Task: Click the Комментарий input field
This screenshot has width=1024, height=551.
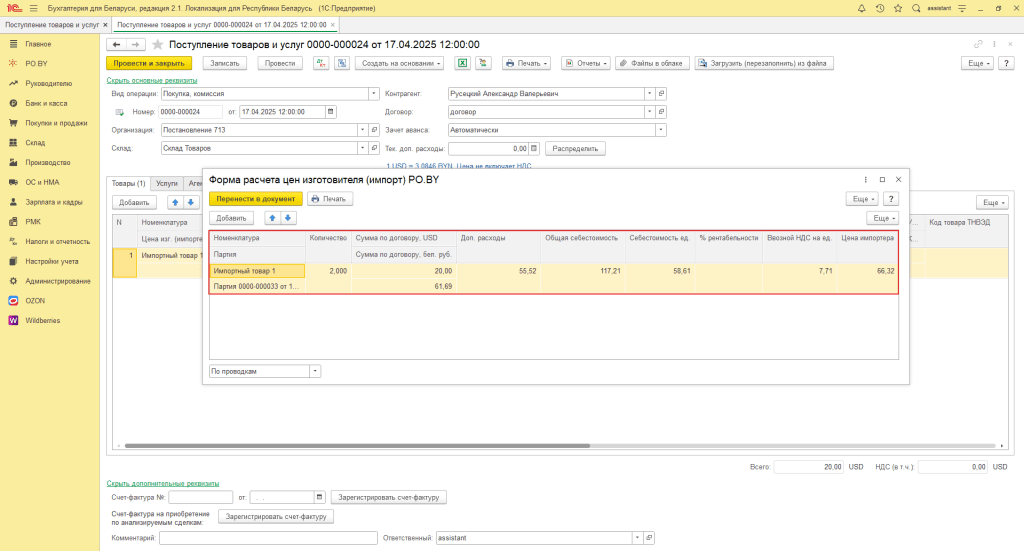Action: point(268,538)
